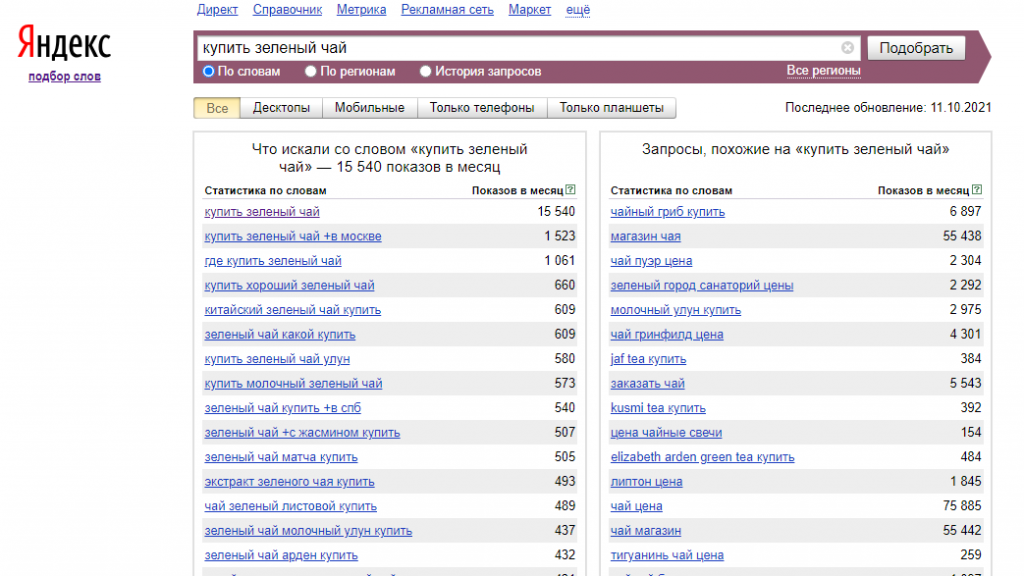Select the 'По словам' radio button

coord(209,71)
